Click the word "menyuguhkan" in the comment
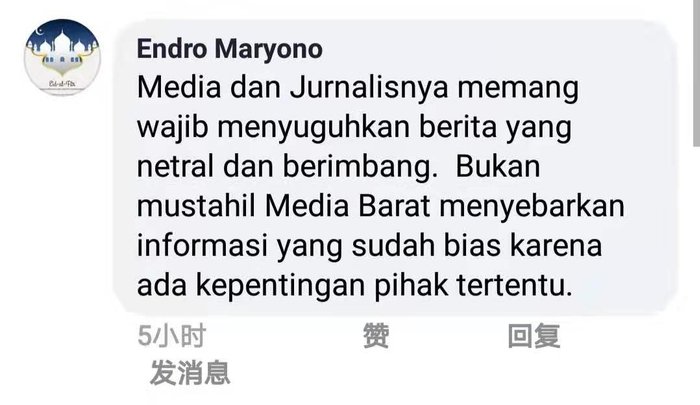700x405 pixels. [x=313, y=128]
